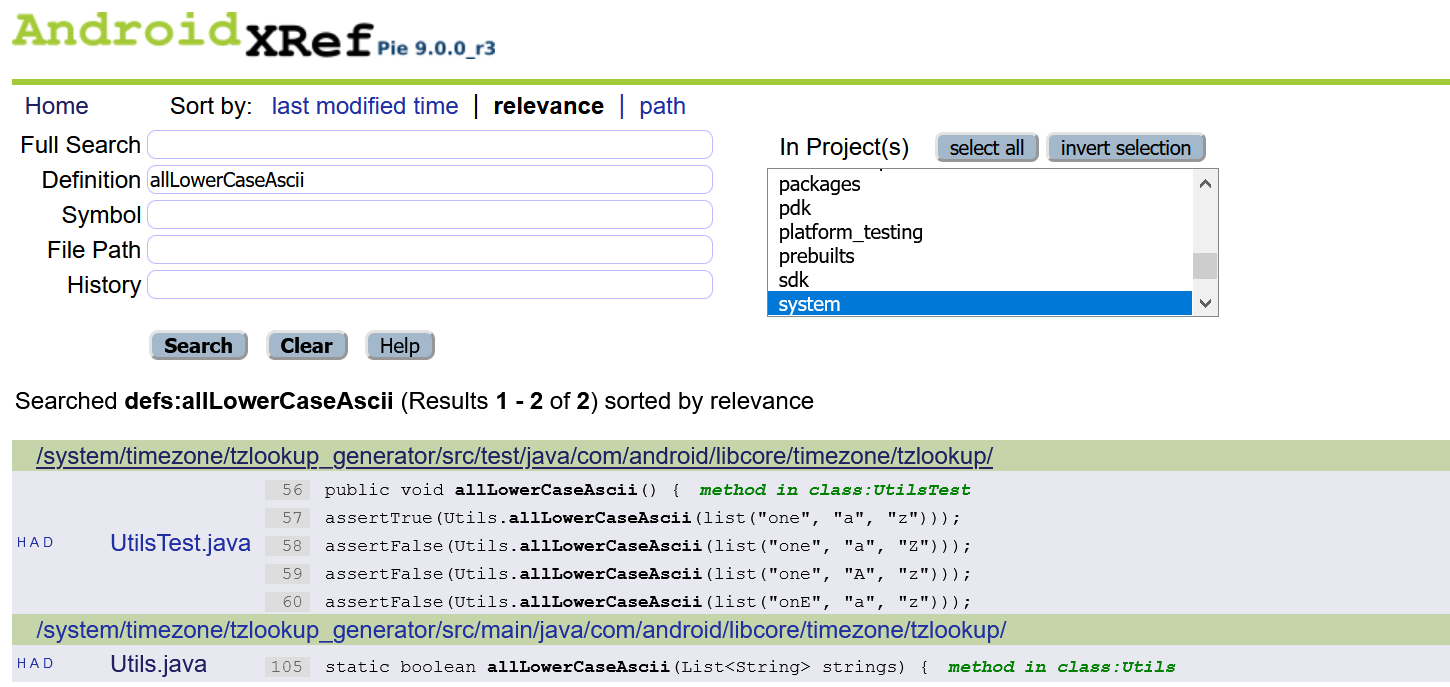Jump to line 58 in UtilsTest.java
This screenshot has width=1450, height=687.
pyautogui.click(x=288, y=546)
